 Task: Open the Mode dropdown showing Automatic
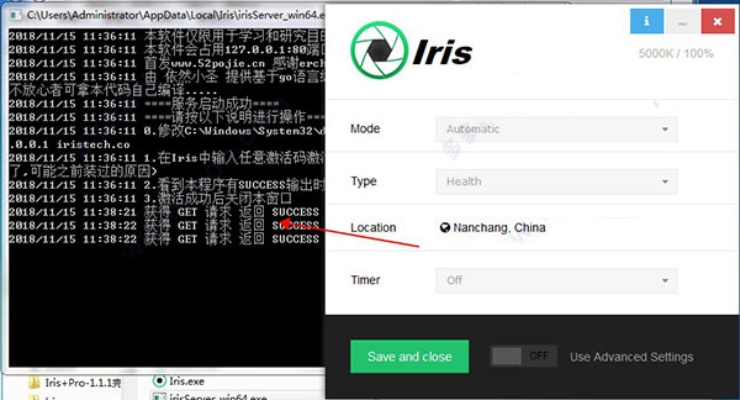(x=556, y=129)
